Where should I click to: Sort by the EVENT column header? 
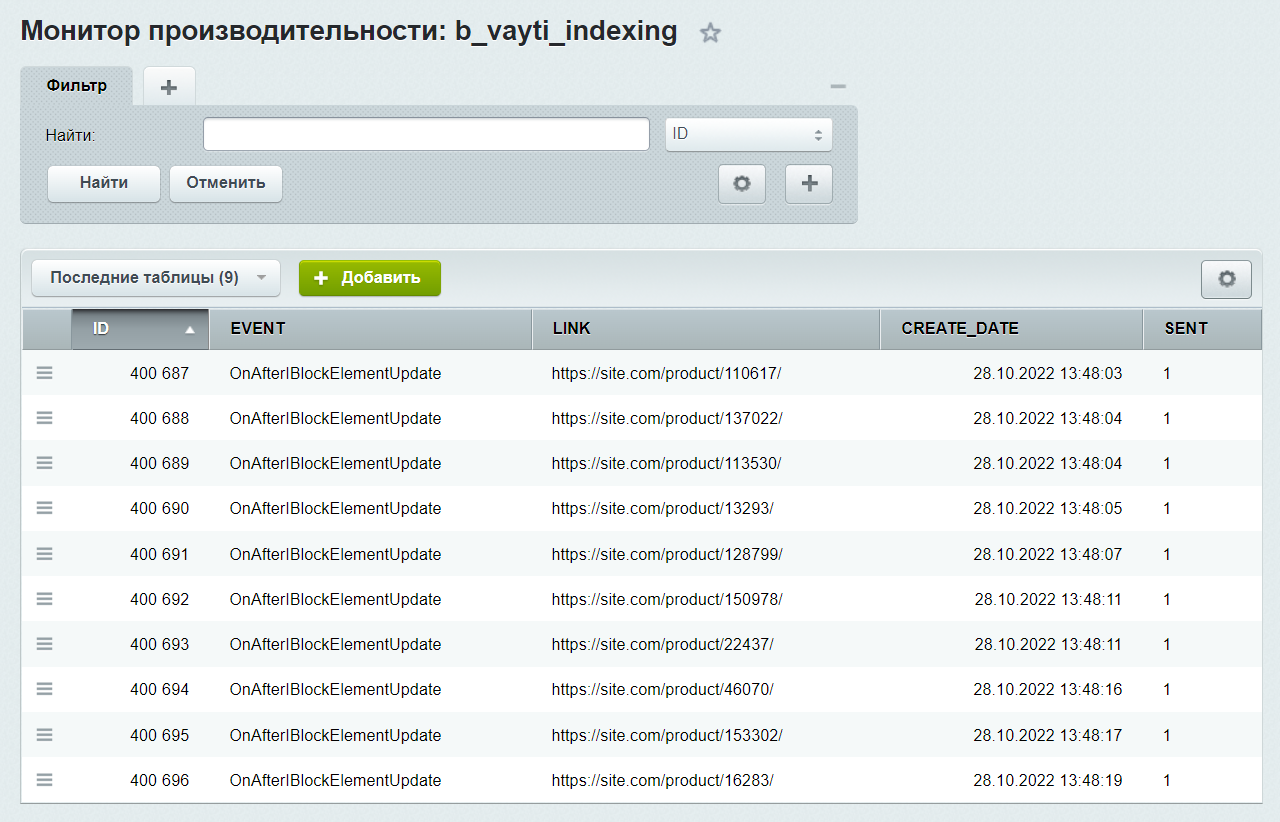pos(370,328)
